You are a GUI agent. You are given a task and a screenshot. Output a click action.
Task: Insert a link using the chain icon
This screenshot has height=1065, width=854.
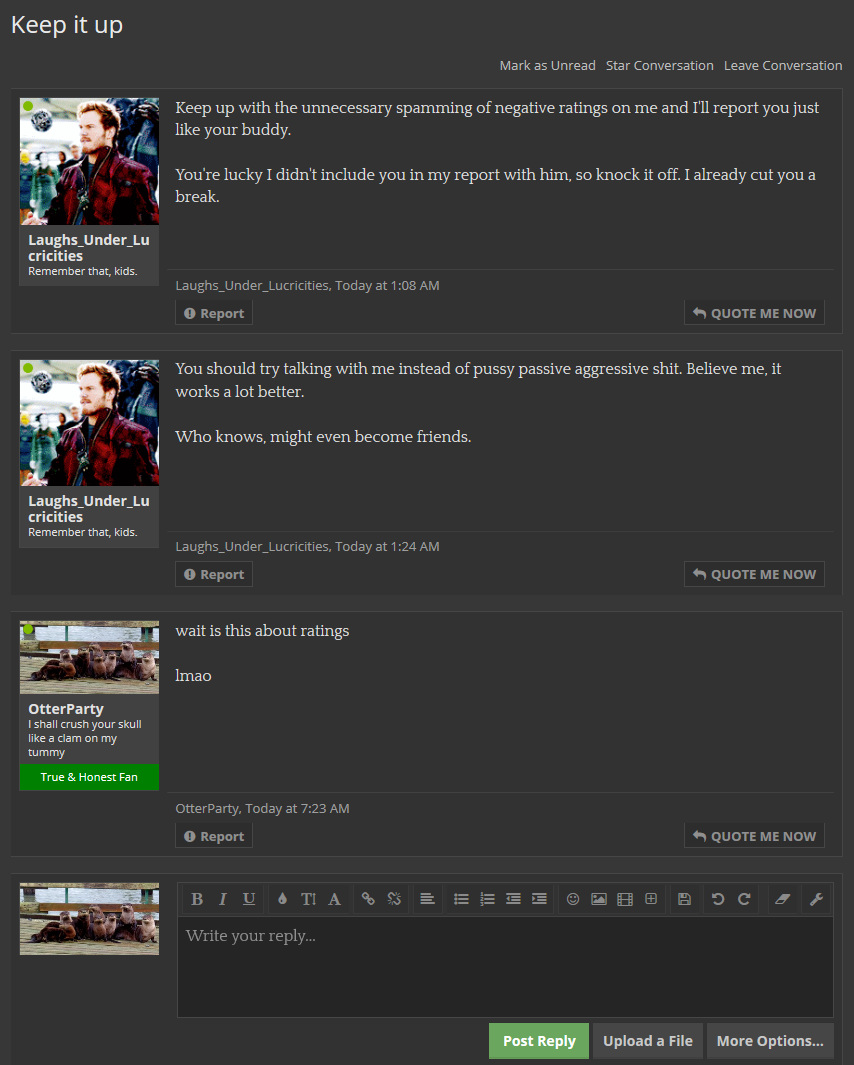pos(368,899)
